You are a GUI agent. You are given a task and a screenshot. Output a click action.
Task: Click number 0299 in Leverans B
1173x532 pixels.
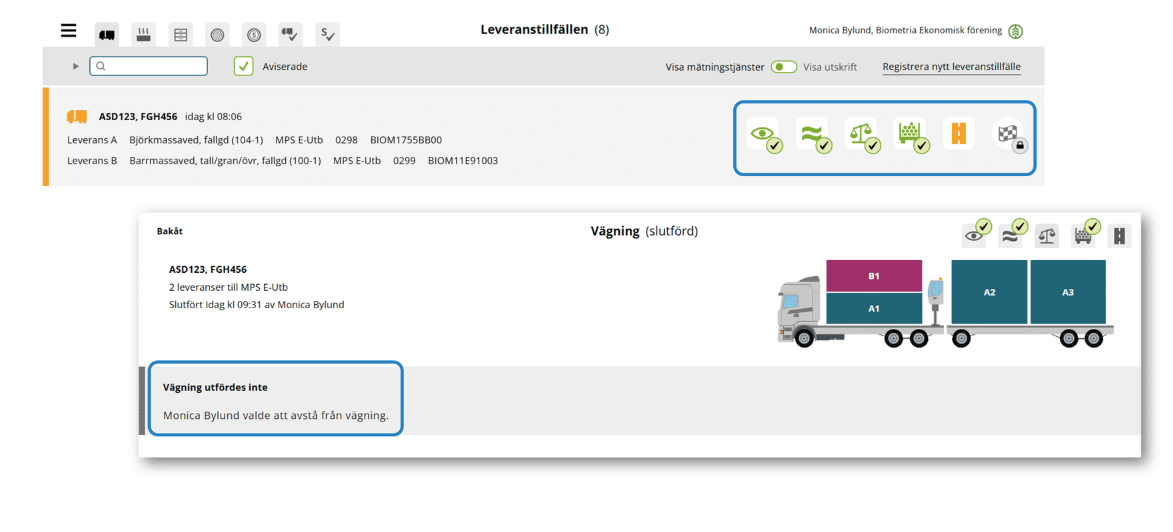[x=405, y=160]
